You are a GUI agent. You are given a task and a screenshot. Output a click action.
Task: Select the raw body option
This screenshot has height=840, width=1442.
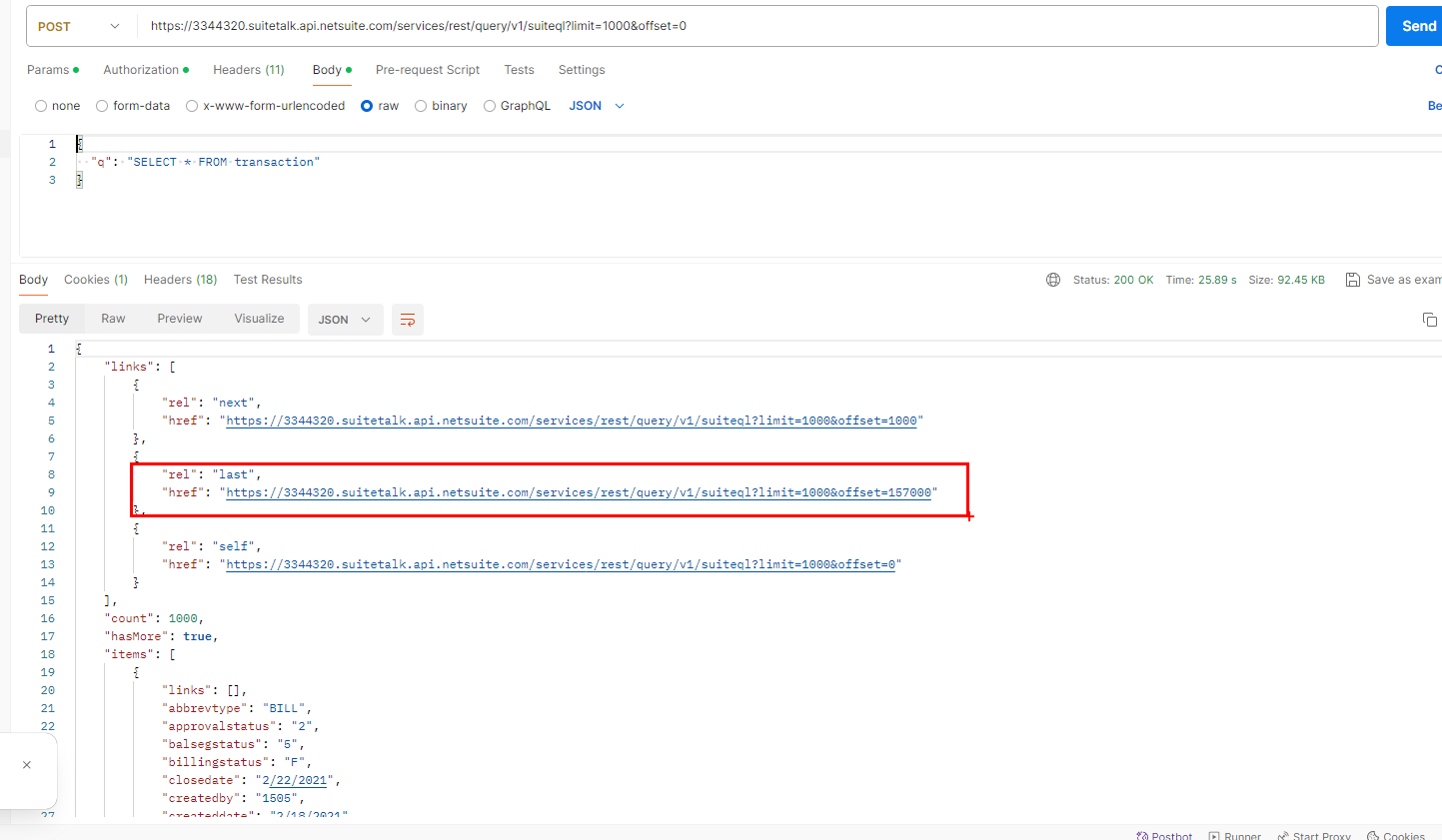point(380,106)
